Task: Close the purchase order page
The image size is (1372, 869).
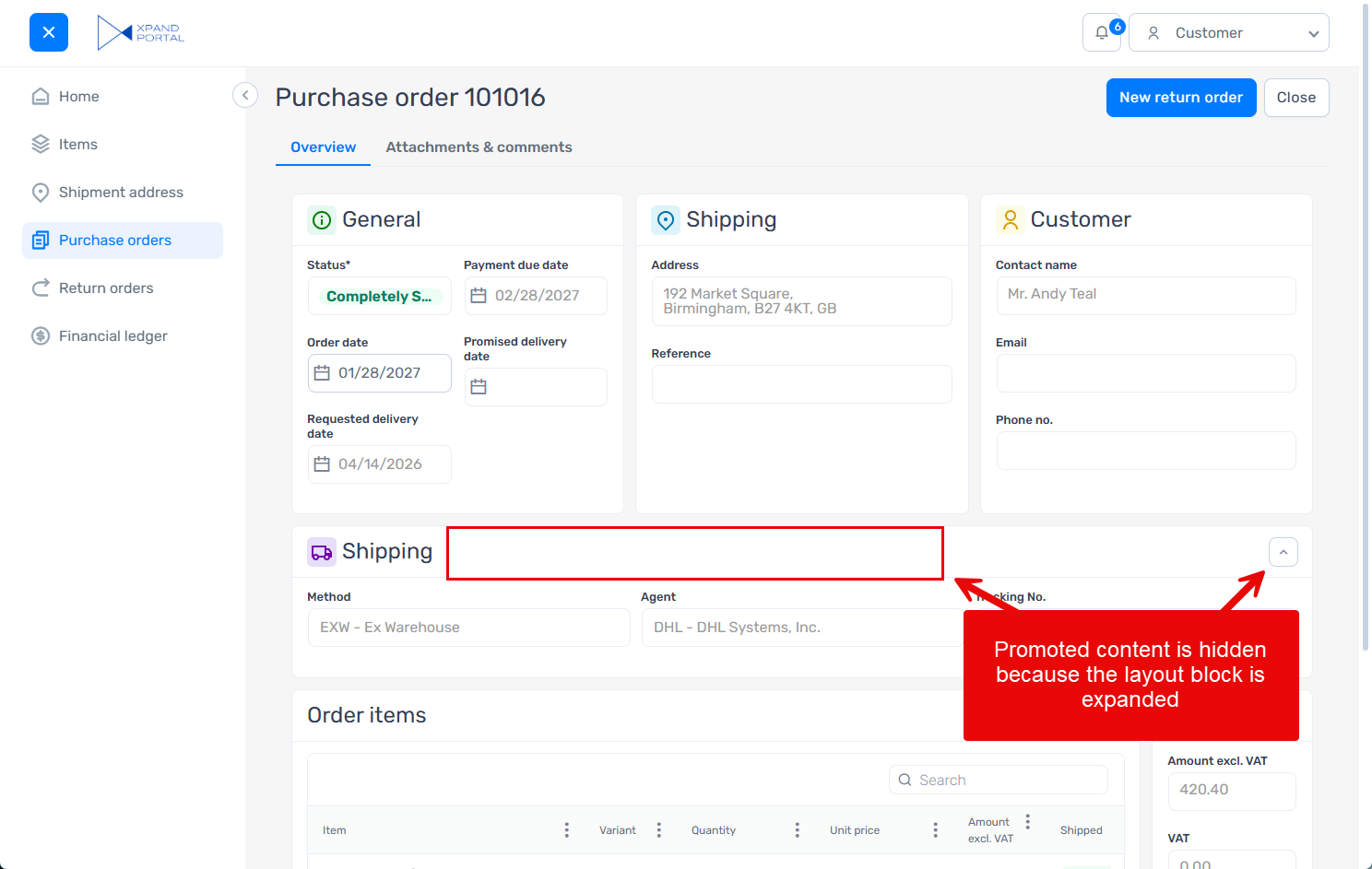Action: pyautogui.click(x=1295, y=98)
